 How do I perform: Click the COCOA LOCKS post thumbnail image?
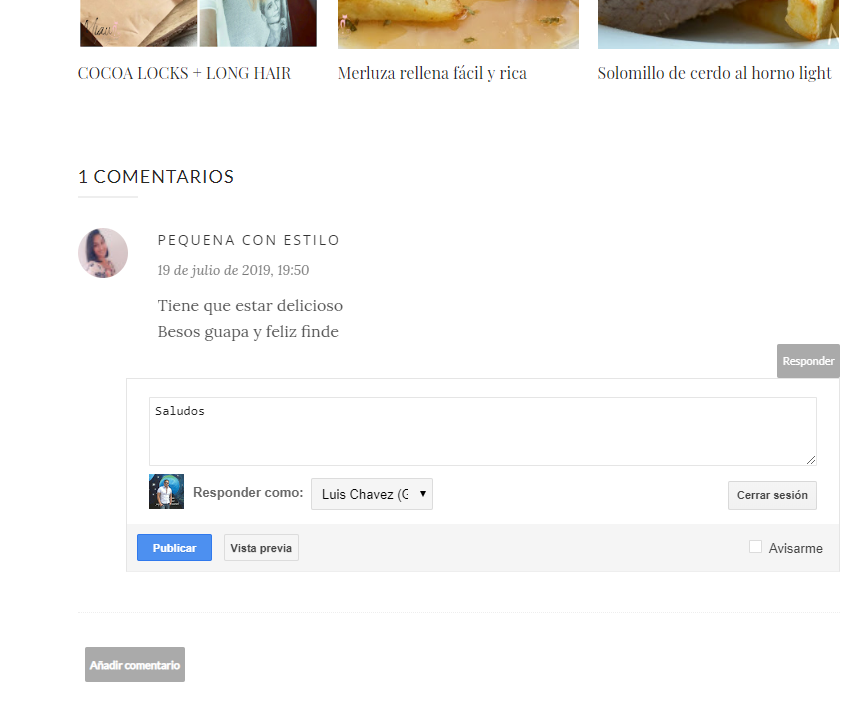click(x=198, y=23)
